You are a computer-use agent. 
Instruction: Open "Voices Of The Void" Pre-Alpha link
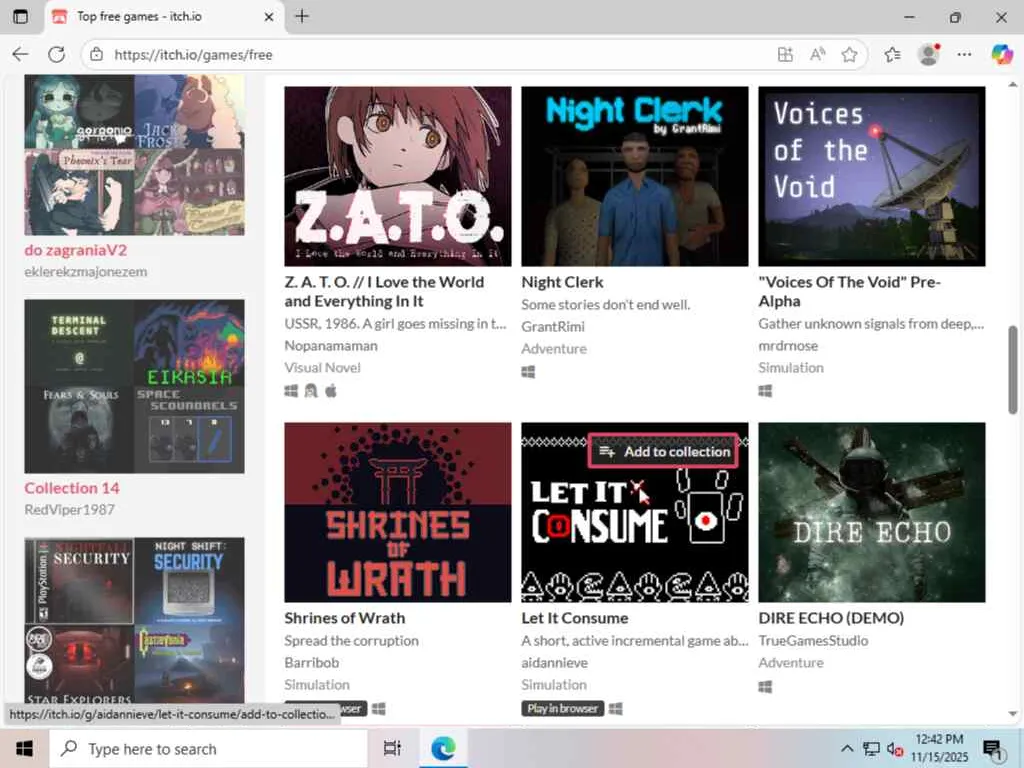849,291
